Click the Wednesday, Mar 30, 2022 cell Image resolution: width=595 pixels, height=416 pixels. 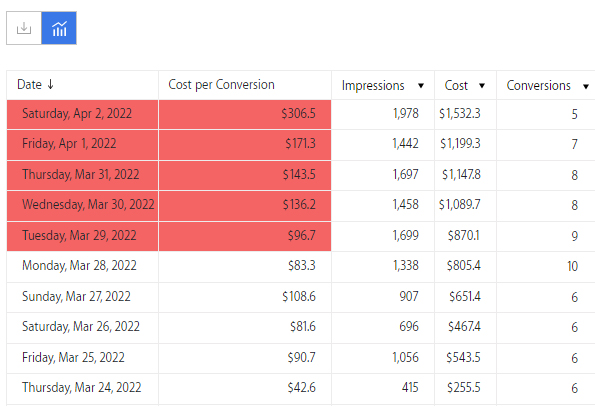click(x=82, y=206)
